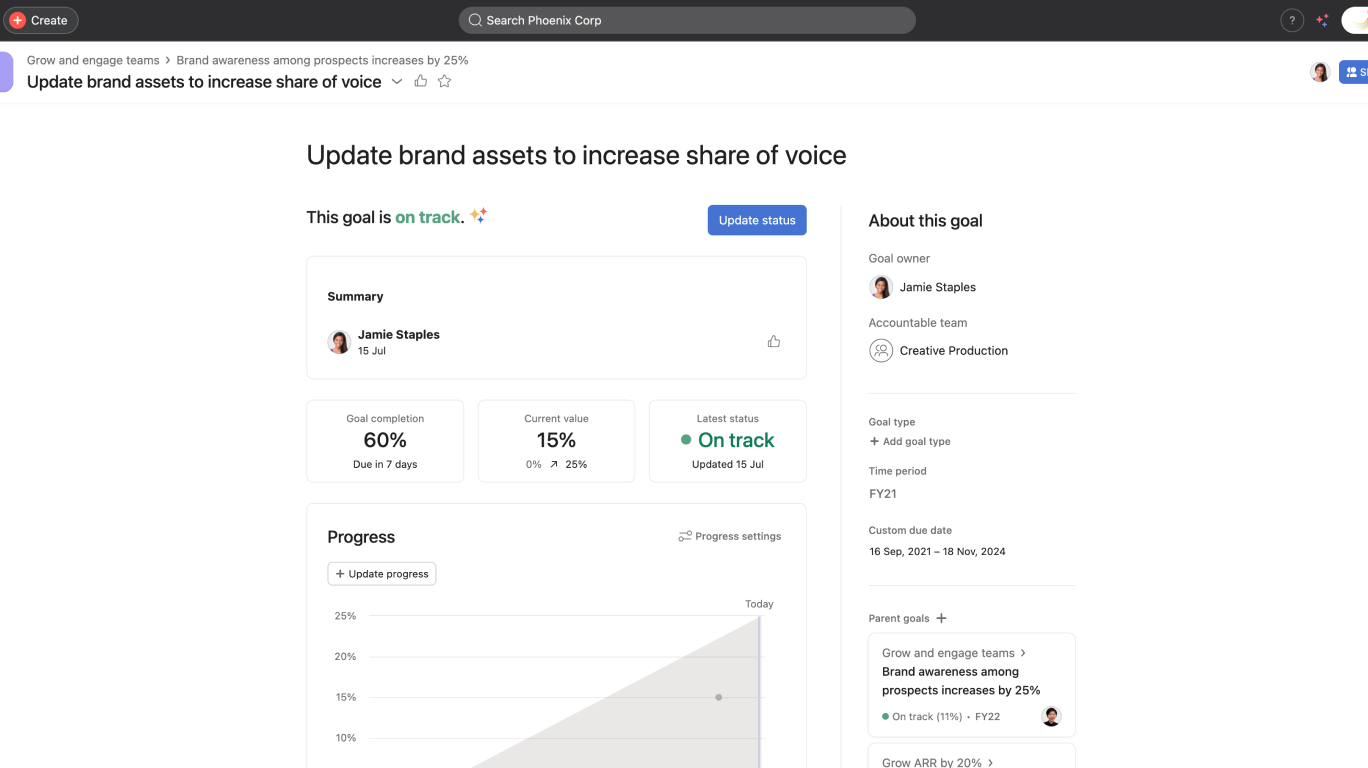Click the sparkle icon next to the on-track status
The image size is (1368, 768).
[x=478, y=215]
